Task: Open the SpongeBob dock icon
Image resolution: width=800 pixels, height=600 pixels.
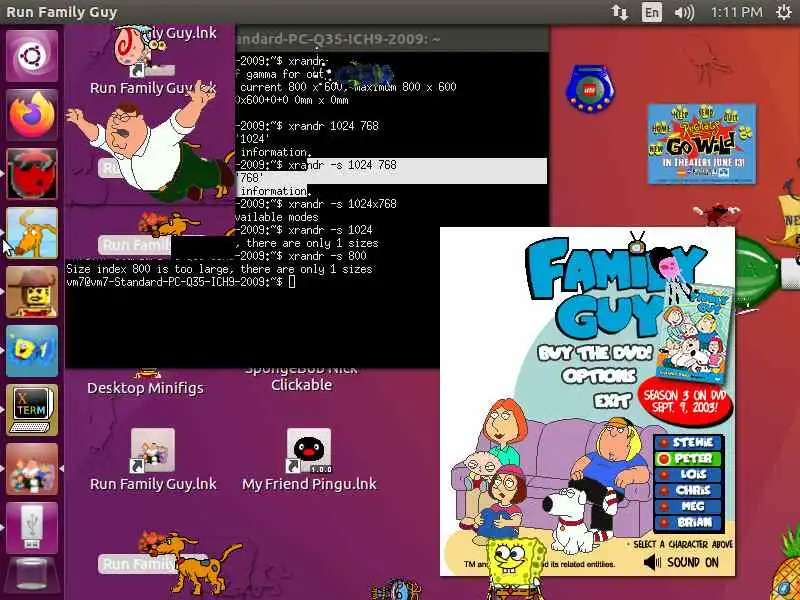Action: pyautogui.click(x=32, y=351)
